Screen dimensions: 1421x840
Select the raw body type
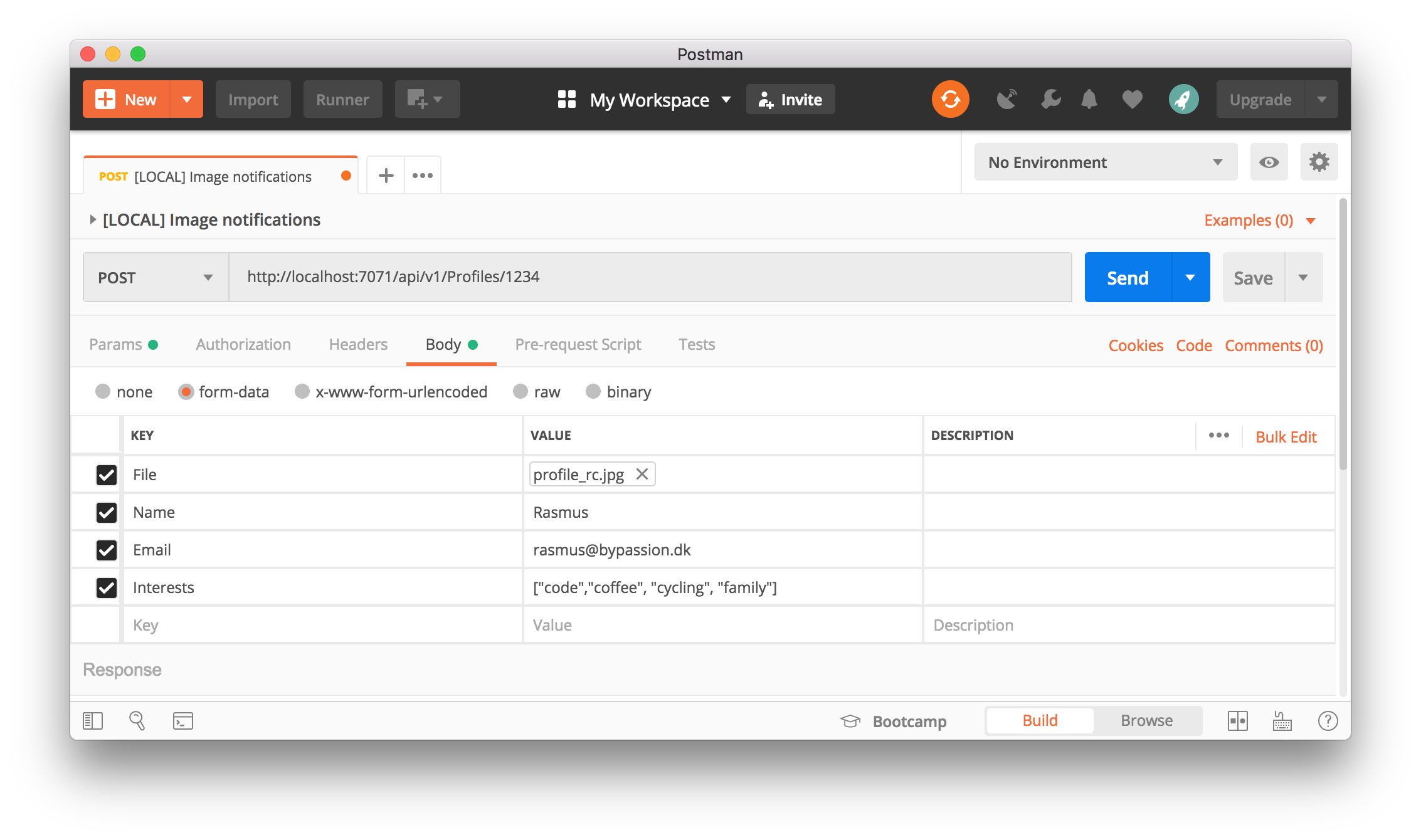click(520, 392)
